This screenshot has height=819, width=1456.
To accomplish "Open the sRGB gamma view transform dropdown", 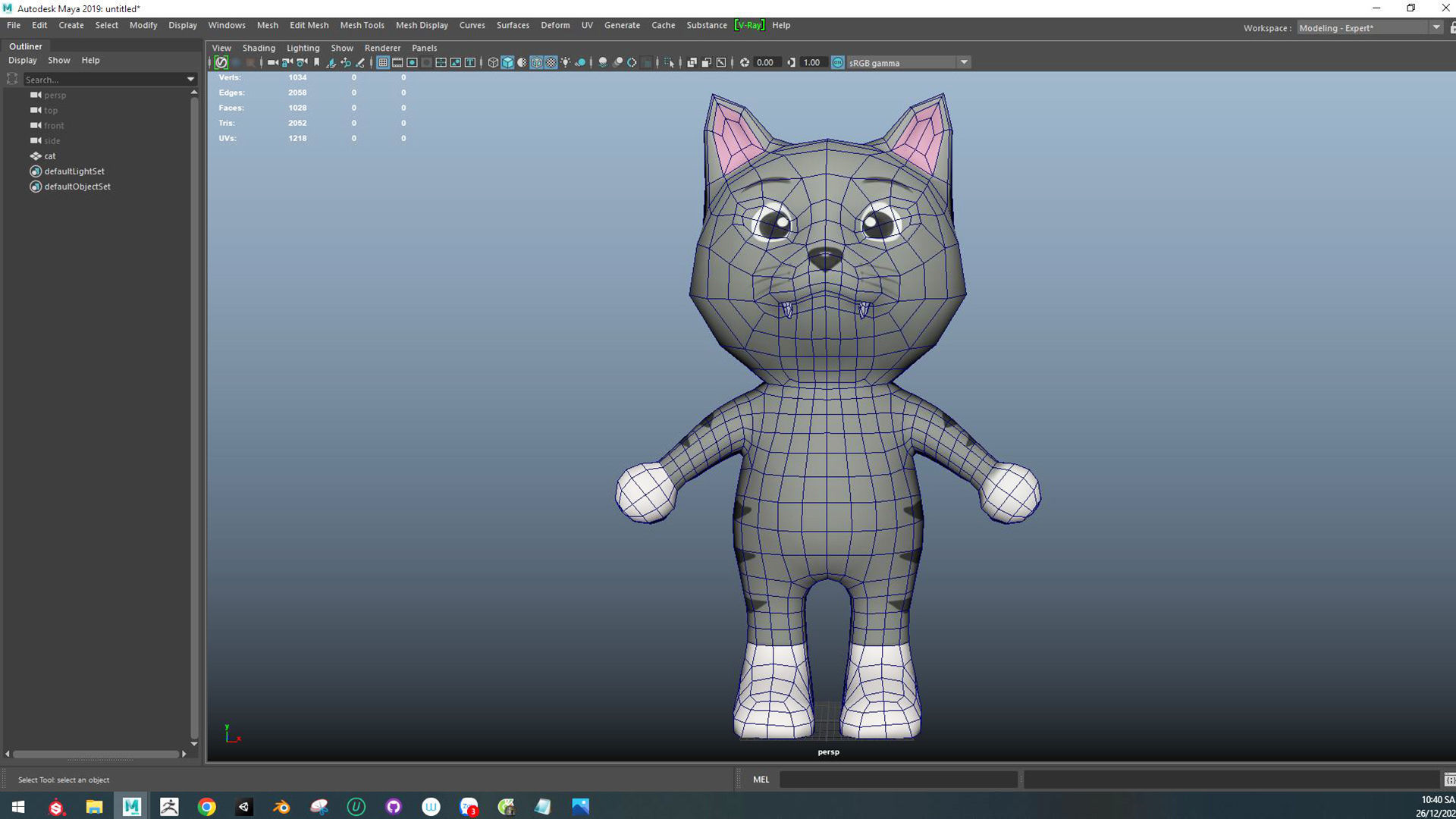I will 964,62.
